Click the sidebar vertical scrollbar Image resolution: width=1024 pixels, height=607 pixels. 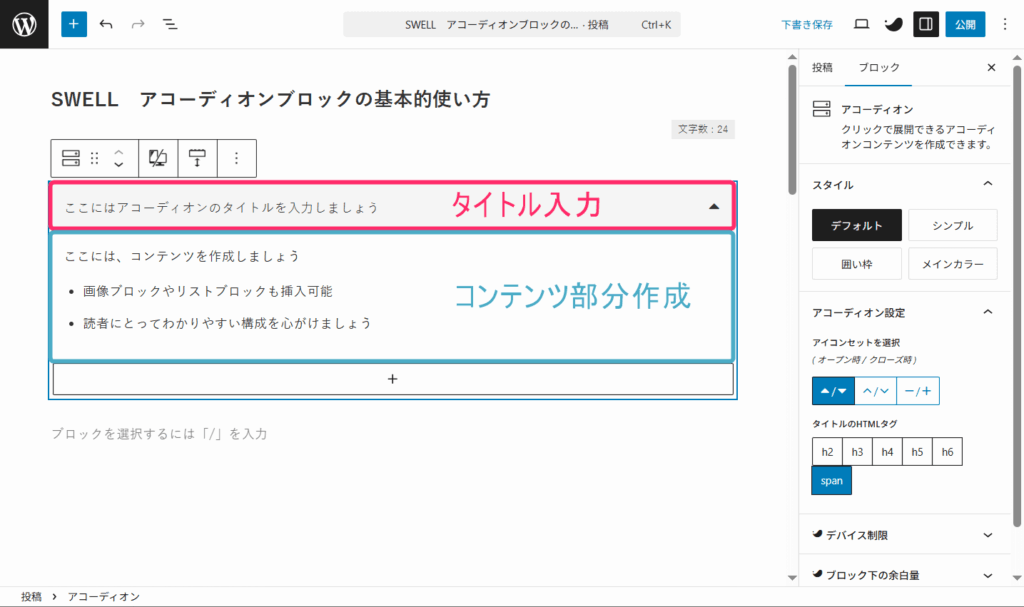[x=1017, y=294]
